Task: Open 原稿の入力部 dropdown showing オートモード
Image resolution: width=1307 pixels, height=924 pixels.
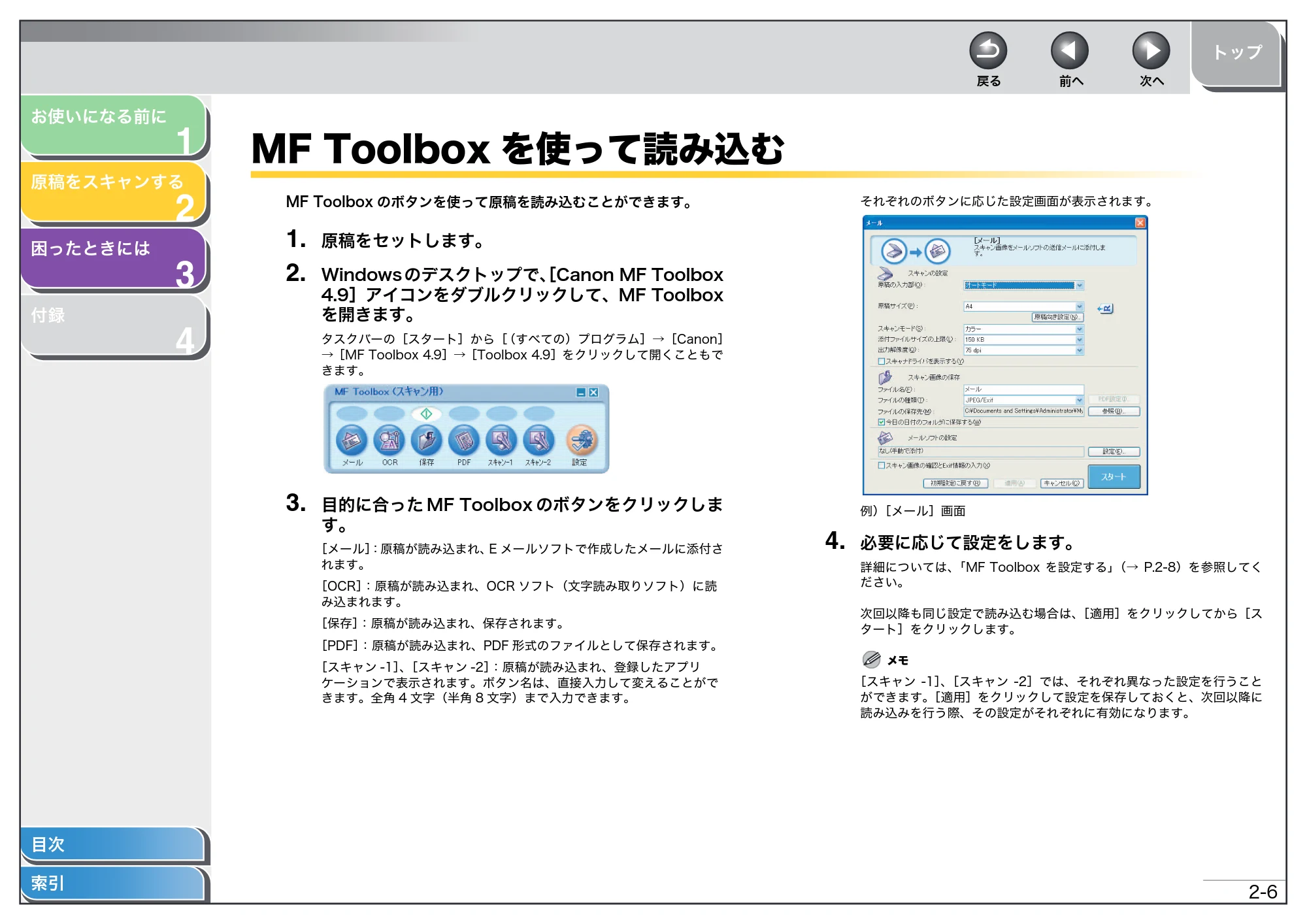Action: pos(1023,286)
